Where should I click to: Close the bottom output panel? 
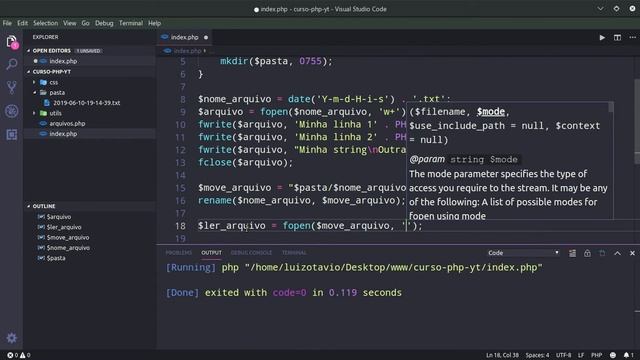[x=632, y=253]
